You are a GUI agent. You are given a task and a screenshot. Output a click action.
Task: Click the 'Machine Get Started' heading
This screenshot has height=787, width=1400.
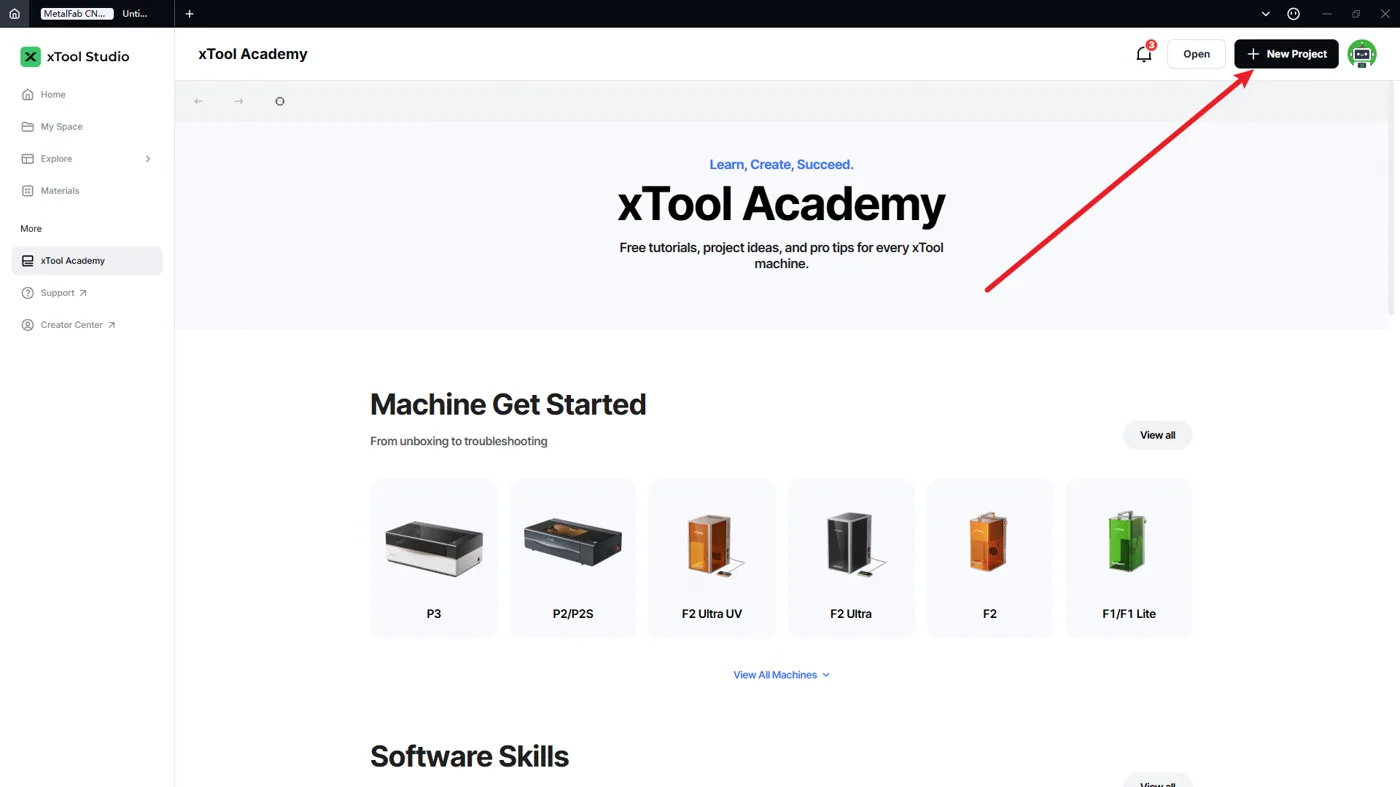(508, 404)
